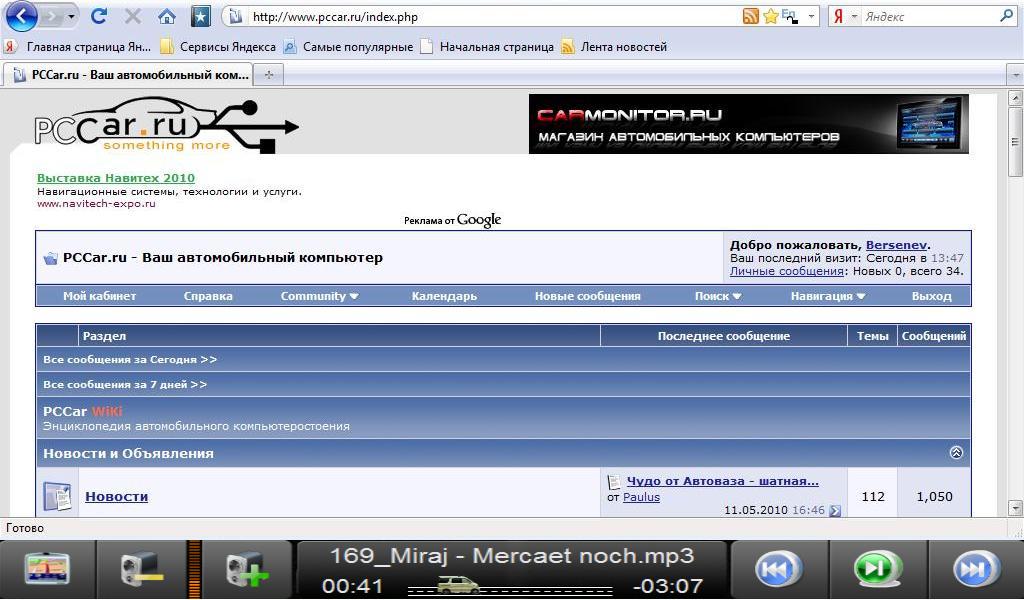Launch navigation app from bottom panel
This screenshot has width=1024, height=600.
pos(47,569)
